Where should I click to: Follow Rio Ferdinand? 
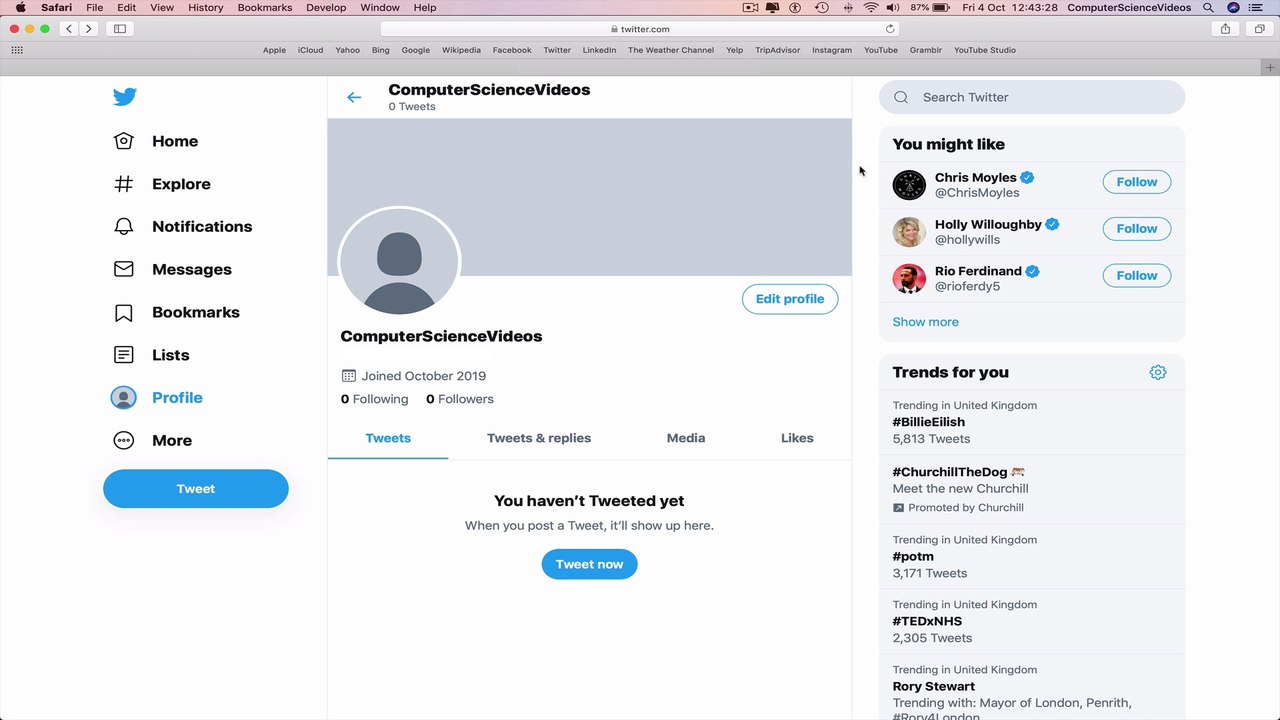1137,276
